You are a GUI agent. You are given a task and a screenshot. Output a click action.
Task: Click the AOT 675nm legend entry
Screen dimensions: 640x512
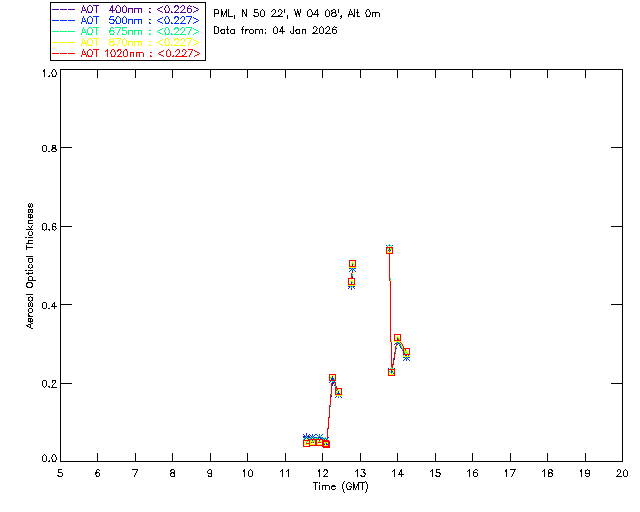tap(126, 31)
